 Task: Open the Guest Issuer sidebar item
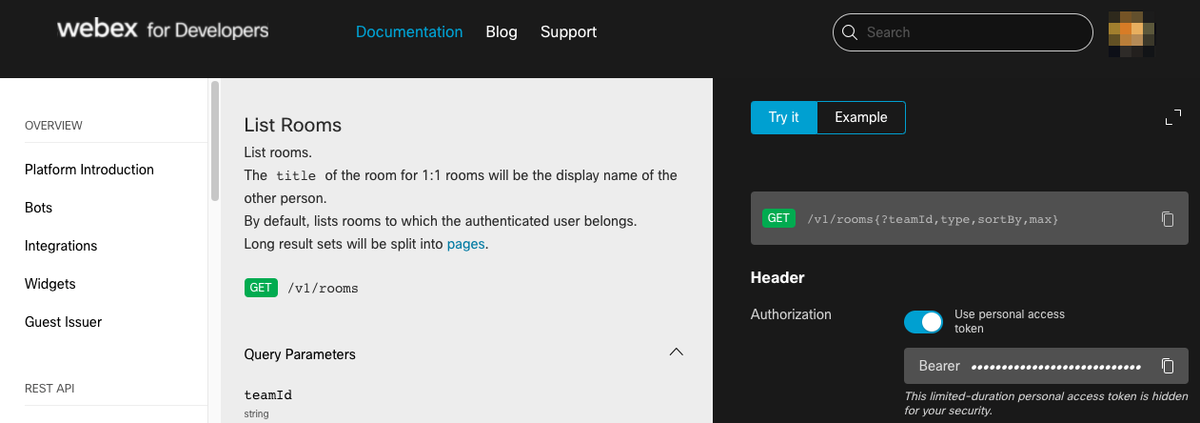click(x=63, y=322)
